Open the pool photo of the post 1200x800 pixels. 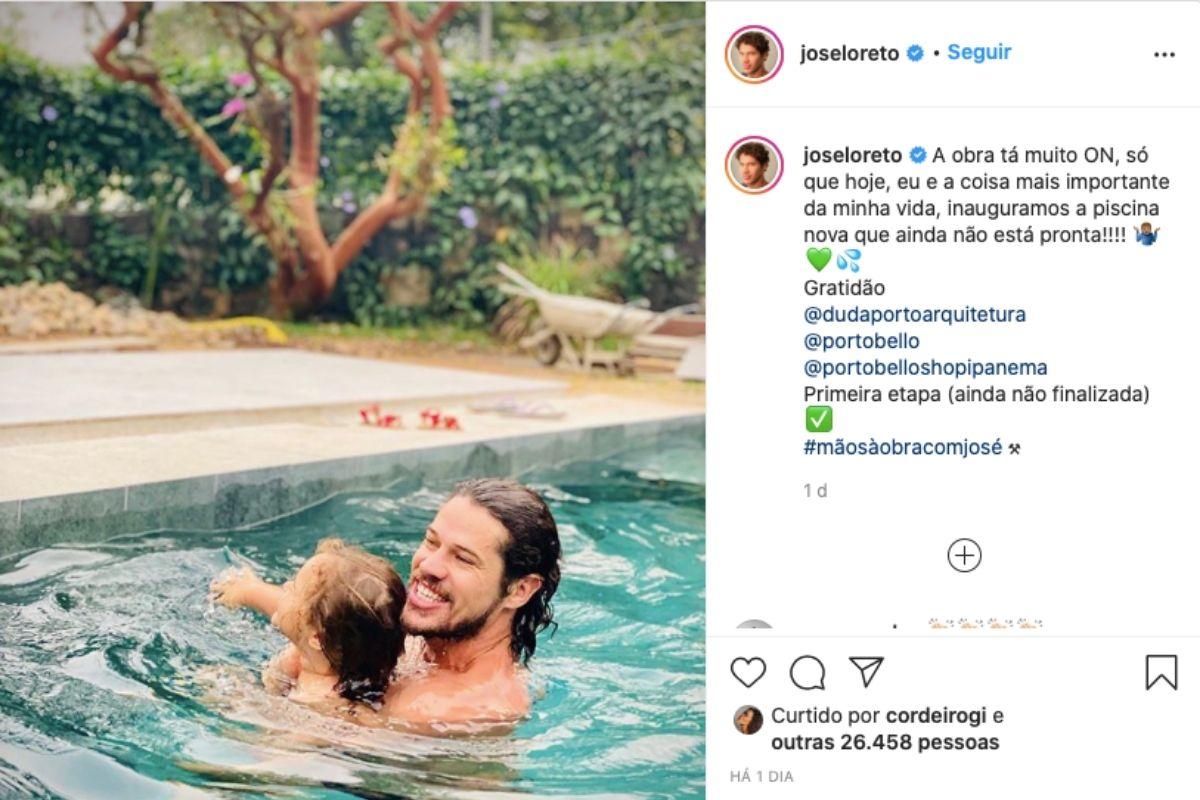click(352, 400)
